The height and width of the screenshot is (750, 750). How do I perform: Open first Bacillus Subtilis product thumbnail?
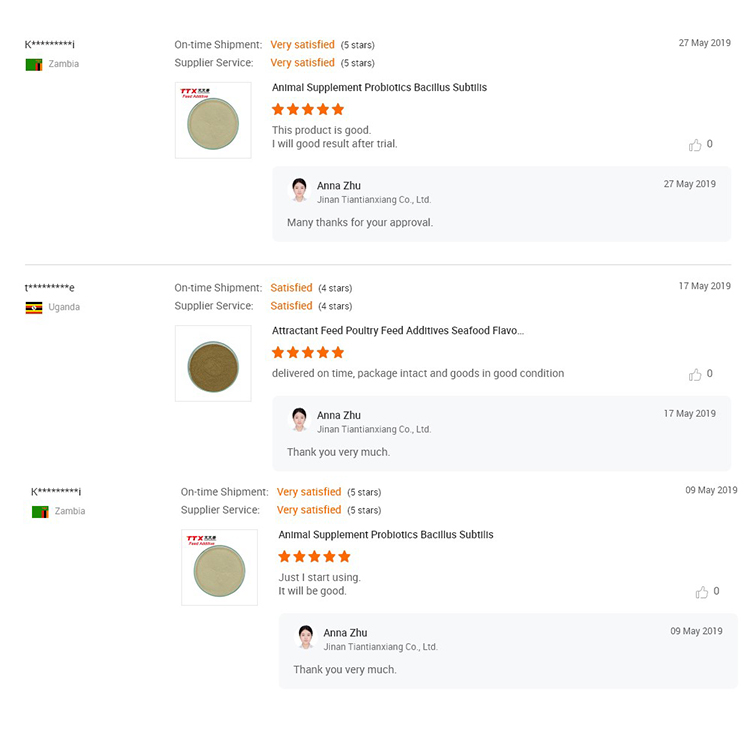pos(213,120)
